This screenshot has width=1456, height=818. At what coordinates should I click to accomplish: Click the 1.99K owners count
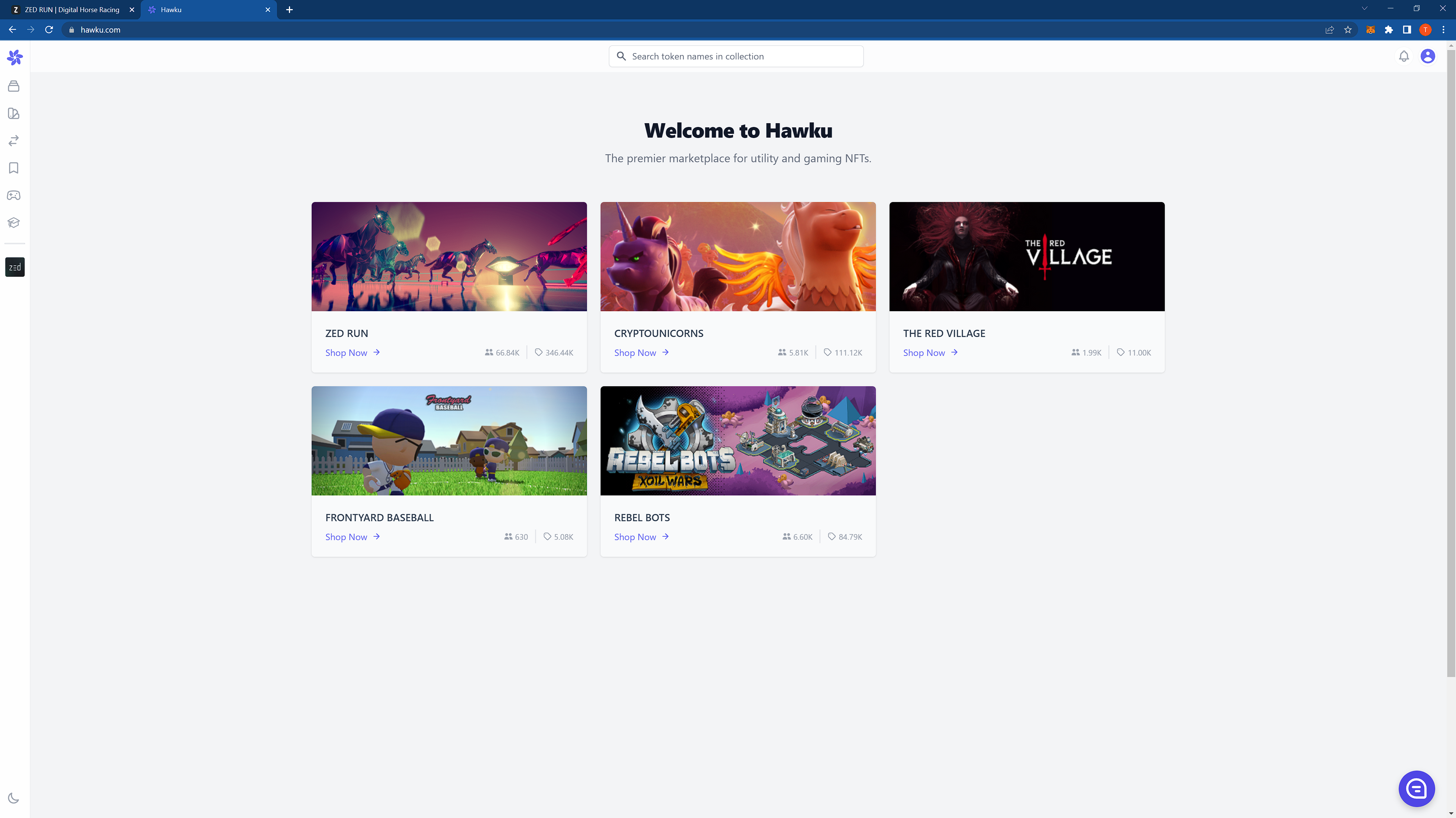point(1086,353)
